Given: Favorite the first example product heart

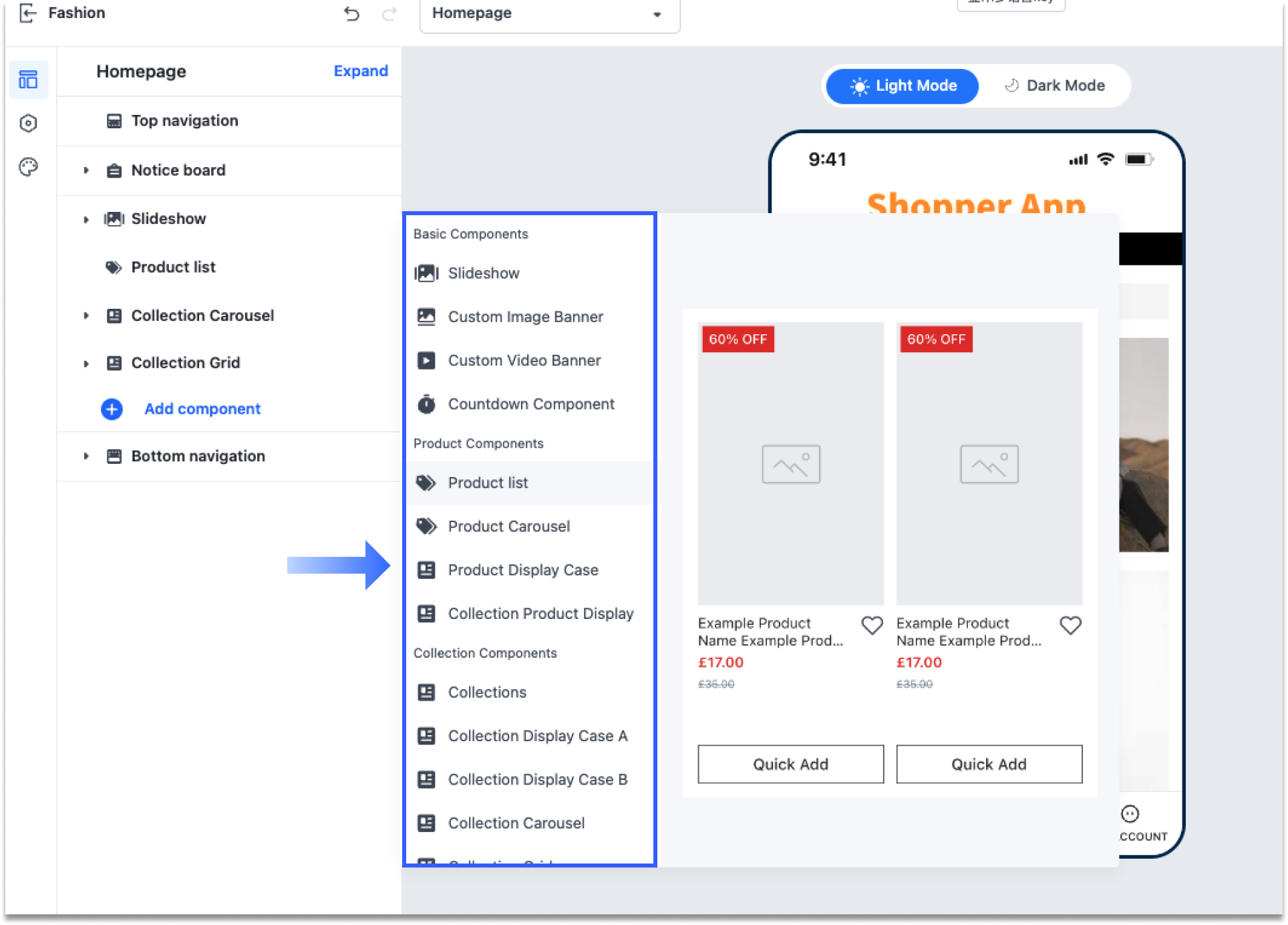Looking at the screenshot, I should (x=872, y=626).
